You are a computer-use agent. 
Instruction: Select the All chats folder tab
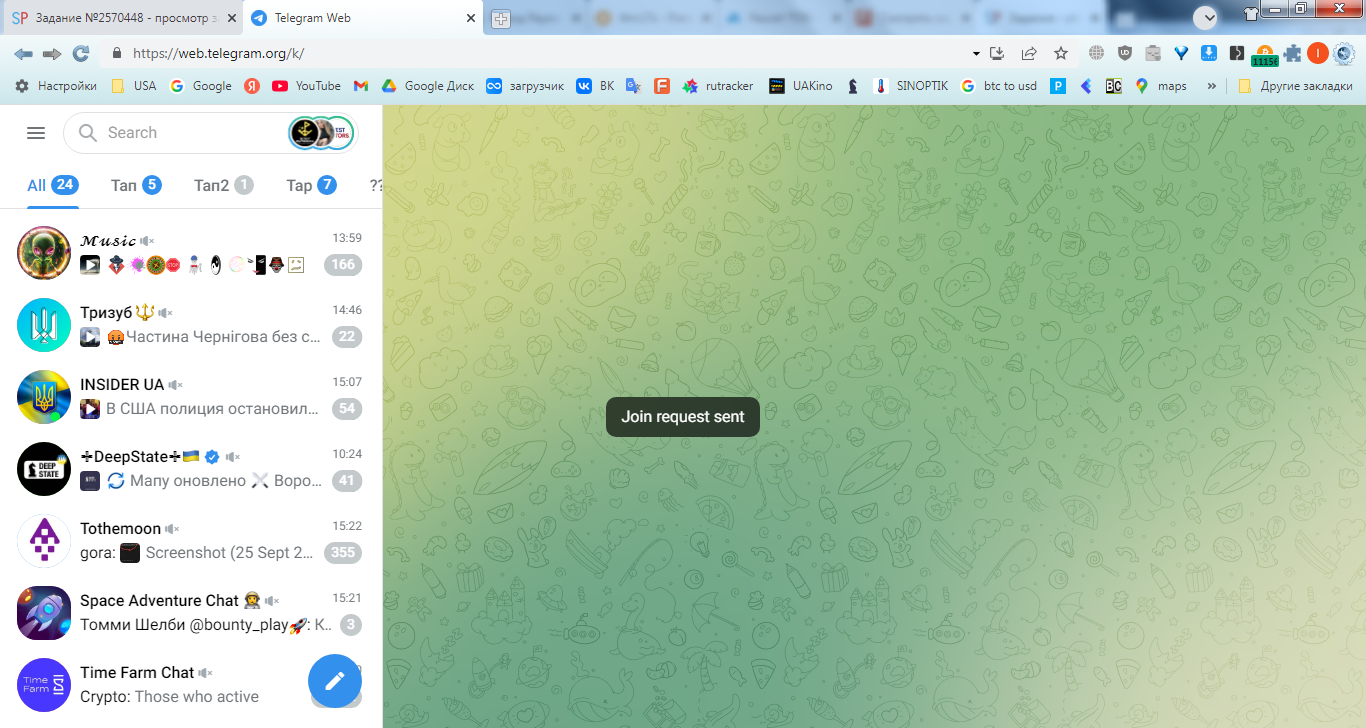52,185
